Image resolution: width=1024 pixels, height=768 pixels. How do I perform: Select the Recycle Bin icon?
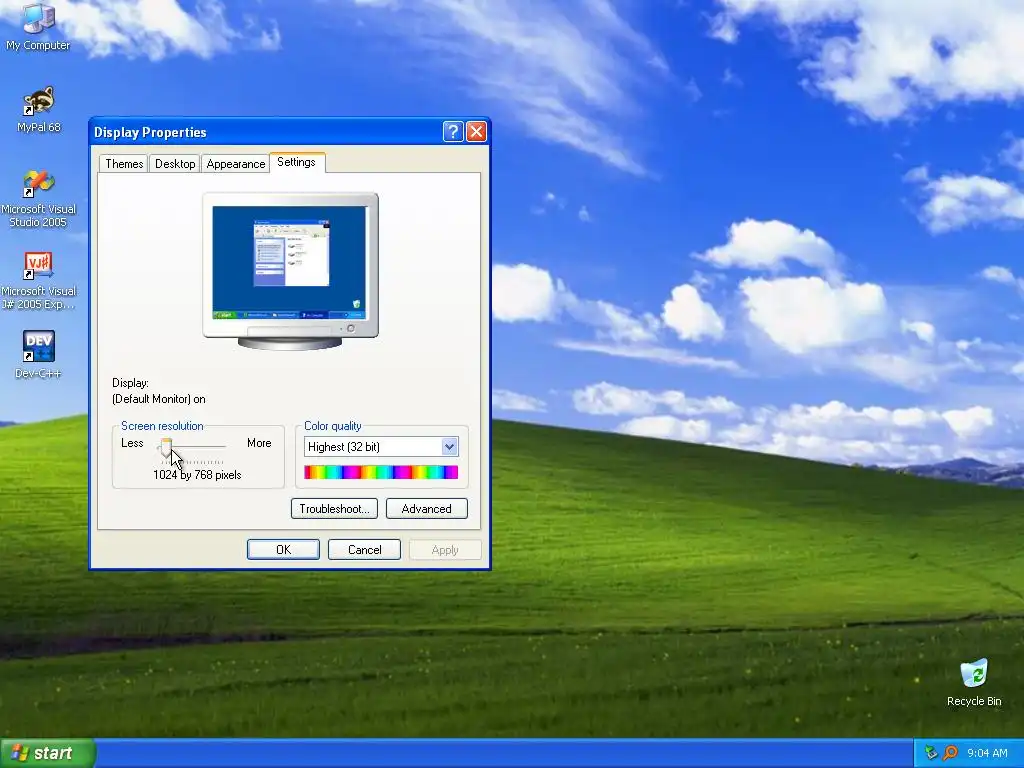(974, 674)
